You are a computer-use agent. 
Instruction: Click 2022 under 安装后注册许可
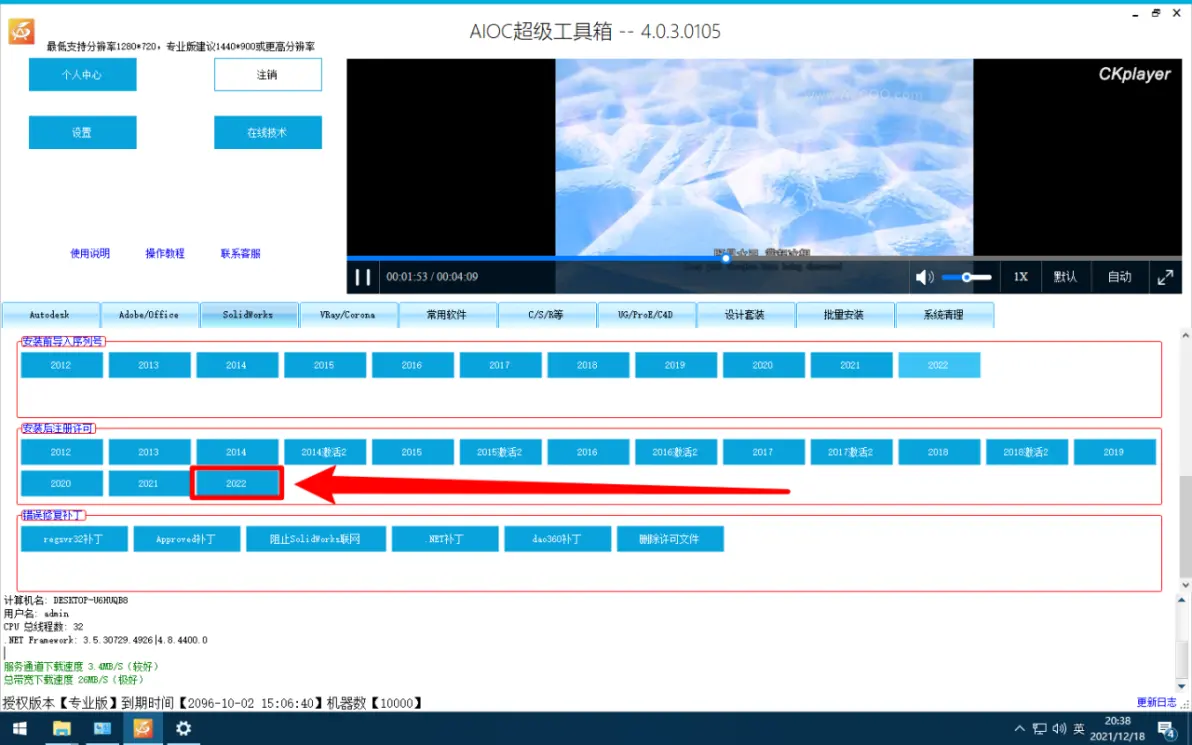coord(237,483)
